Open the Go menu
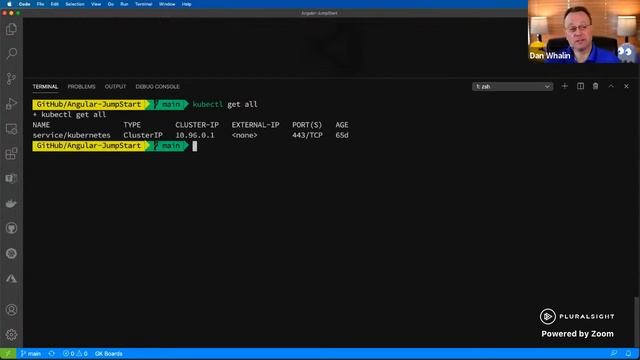The image size is (640, 360). (111, 4)
